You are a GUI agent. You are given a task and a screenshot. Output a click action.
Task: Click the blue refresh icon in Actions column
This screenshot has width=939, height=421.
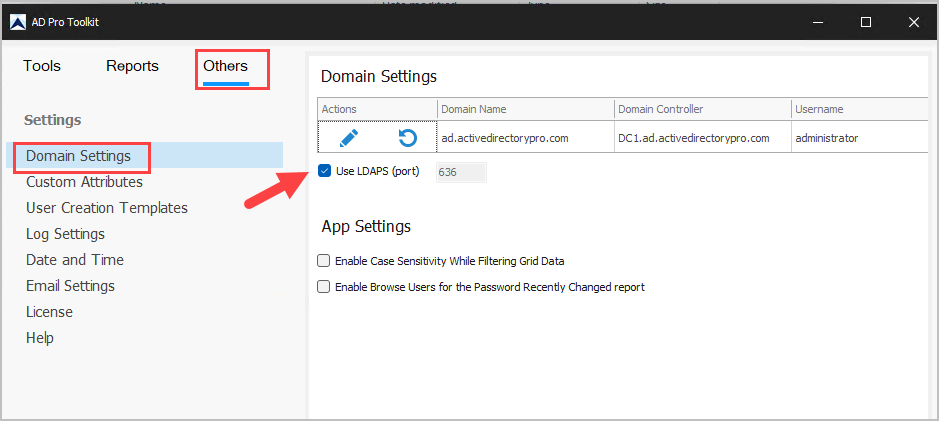407,138
